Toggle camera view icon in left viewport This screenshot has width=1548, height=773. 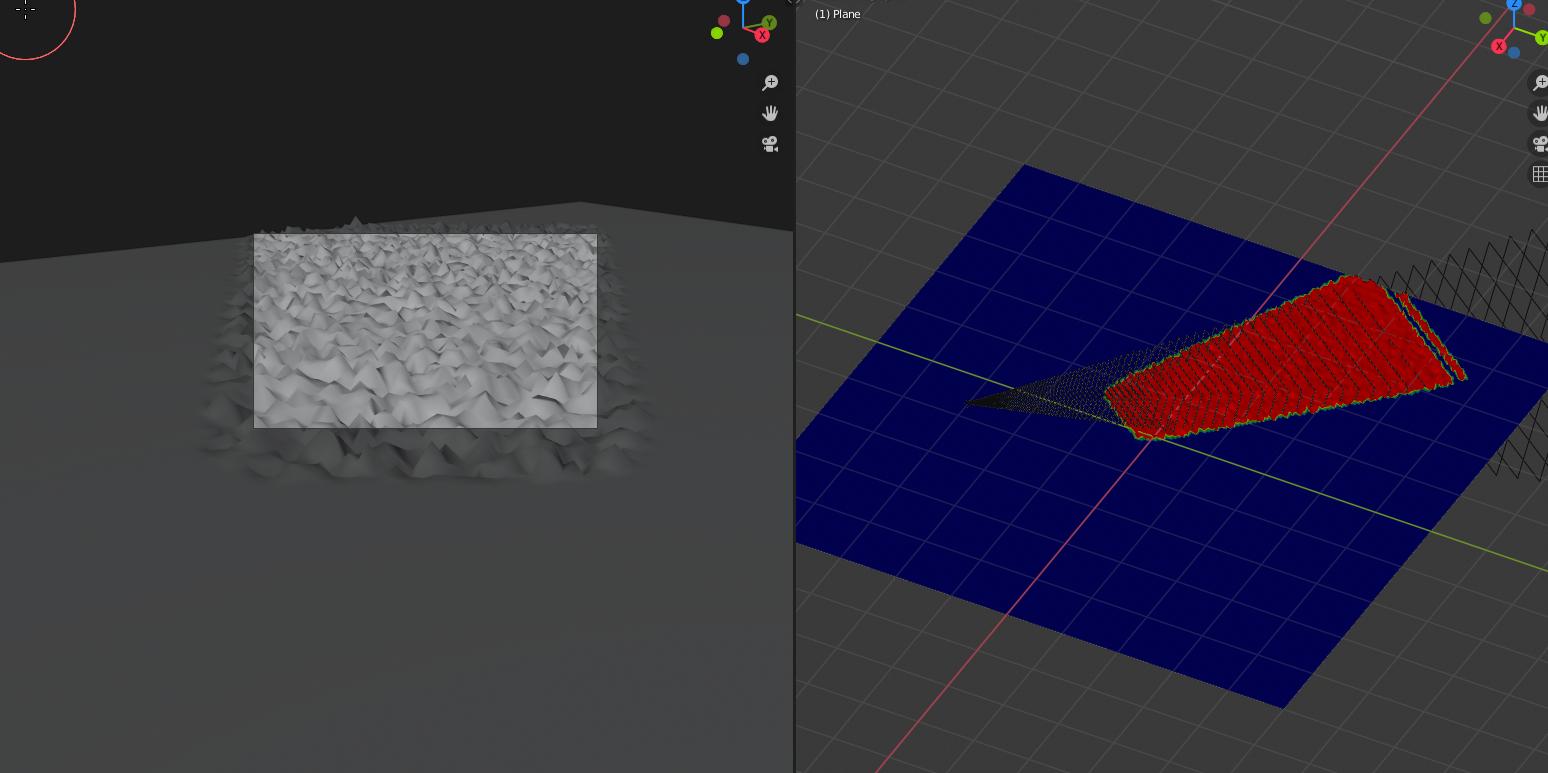pyautogui.click(x=770, y=144)
